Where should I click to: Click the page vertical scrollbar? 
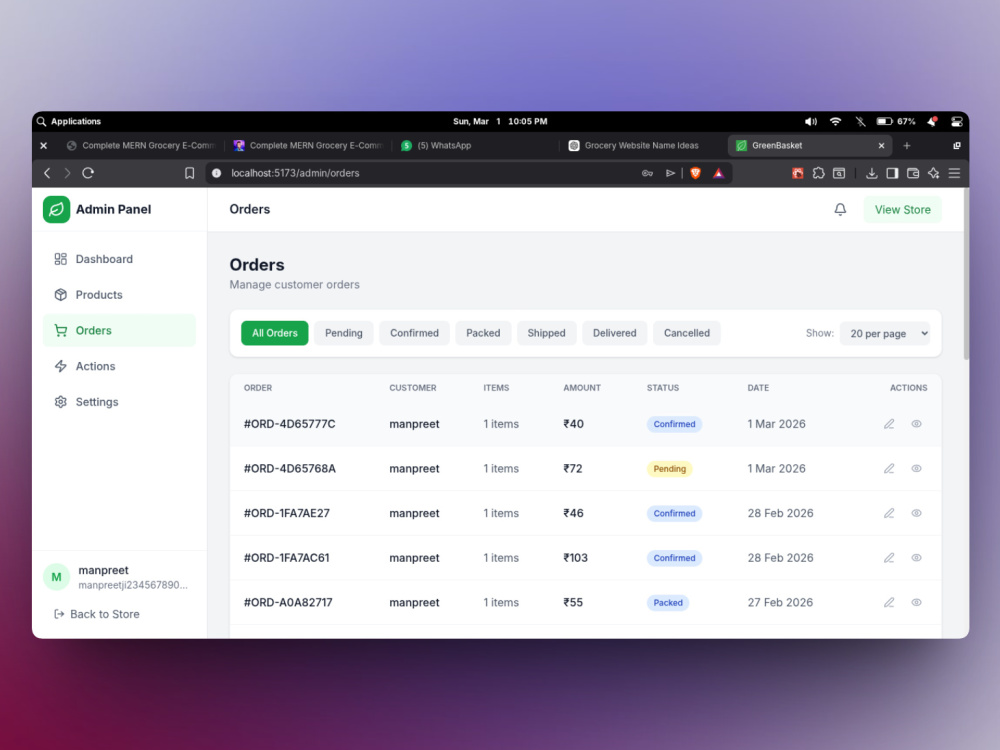coord(966,274)
